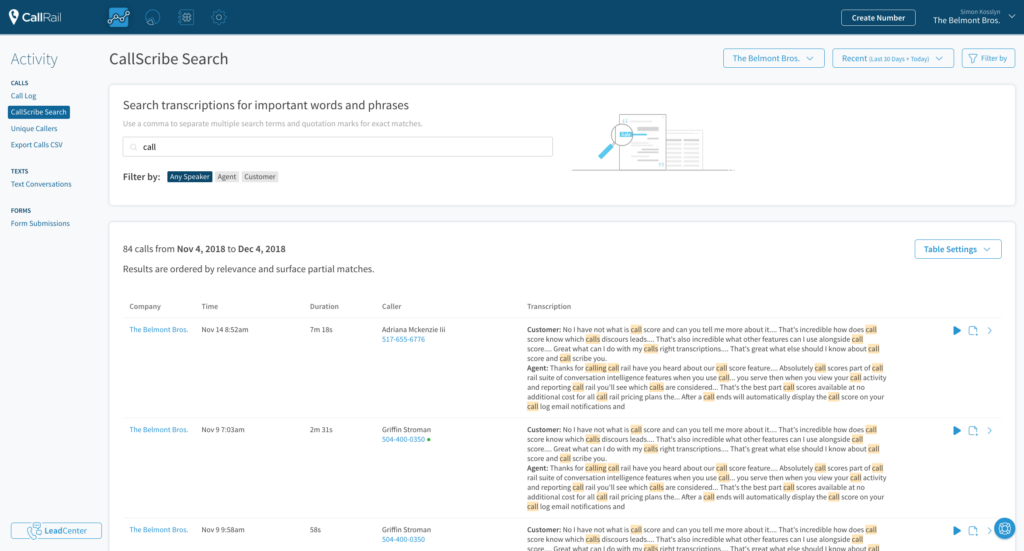This screenshot has height=551, width=1024.
Task: Select Customer speaker filter
Action: [260, 177]
